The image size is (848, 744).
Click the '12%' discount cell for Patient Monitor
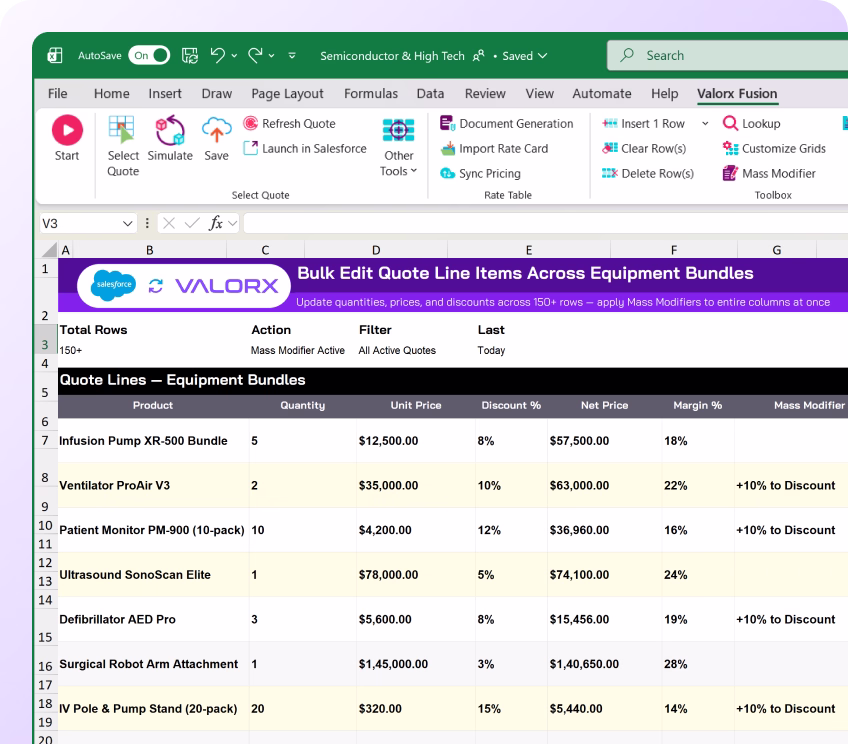tap(511, 530)
